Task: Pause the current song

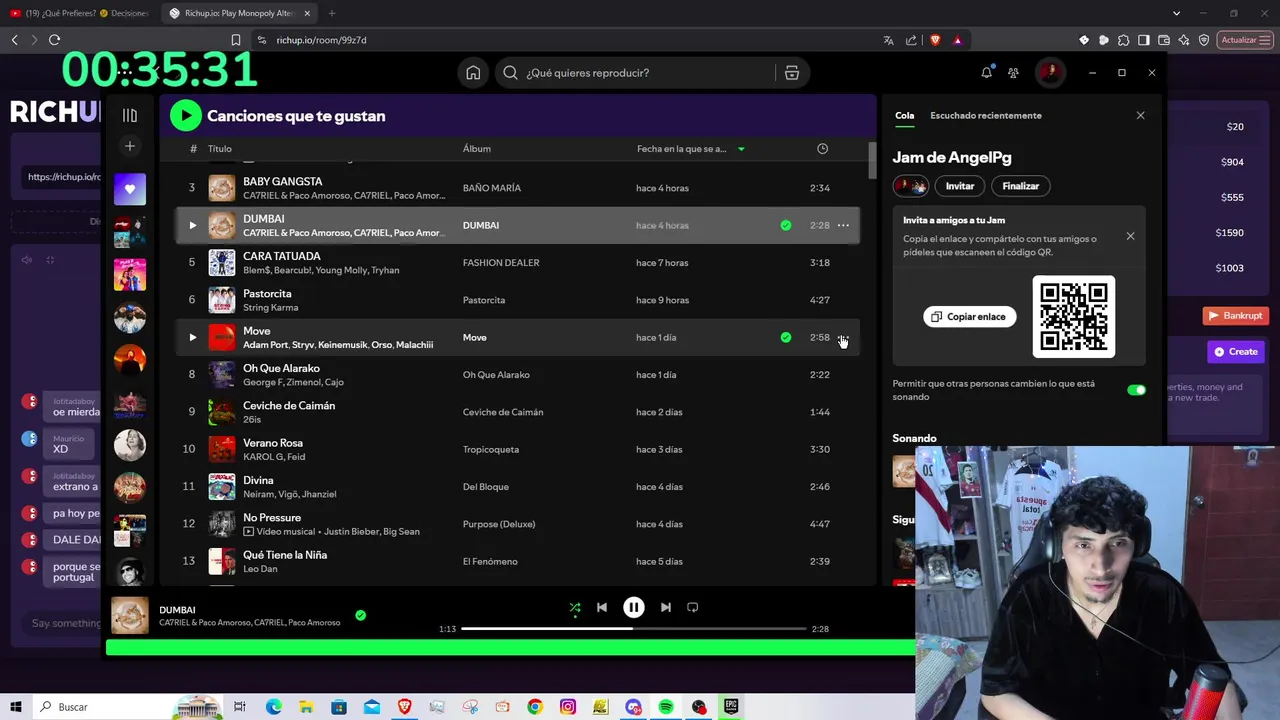Action: [x=633, y=607]
